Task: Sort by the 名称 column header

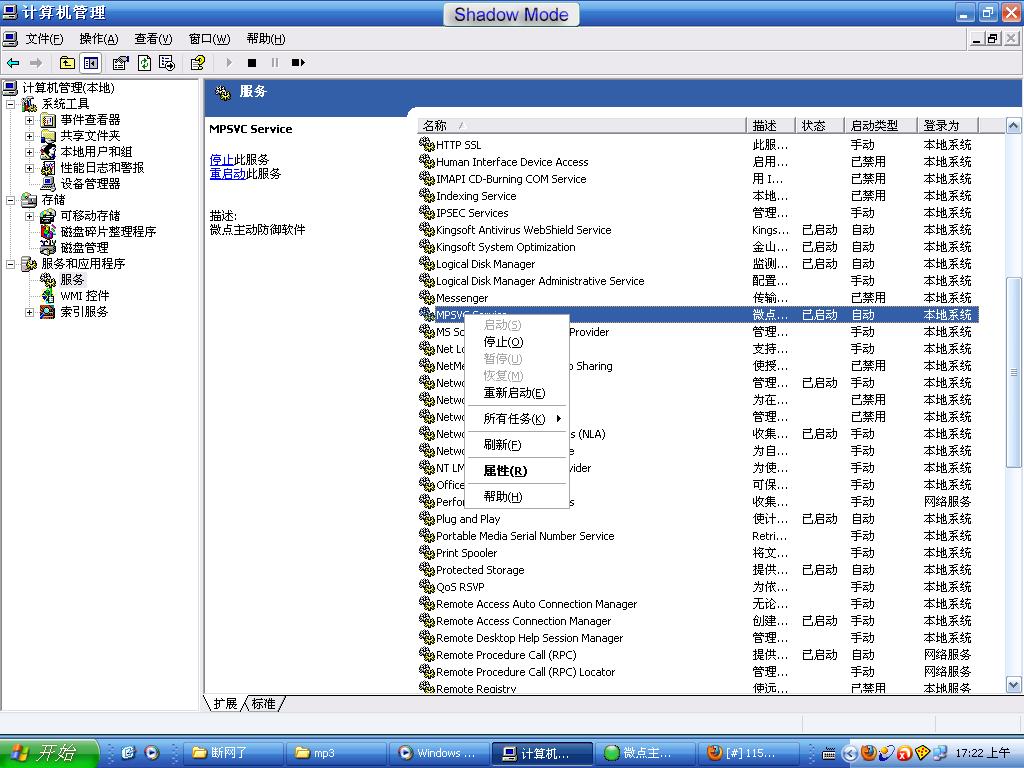Action: [581, 125]
